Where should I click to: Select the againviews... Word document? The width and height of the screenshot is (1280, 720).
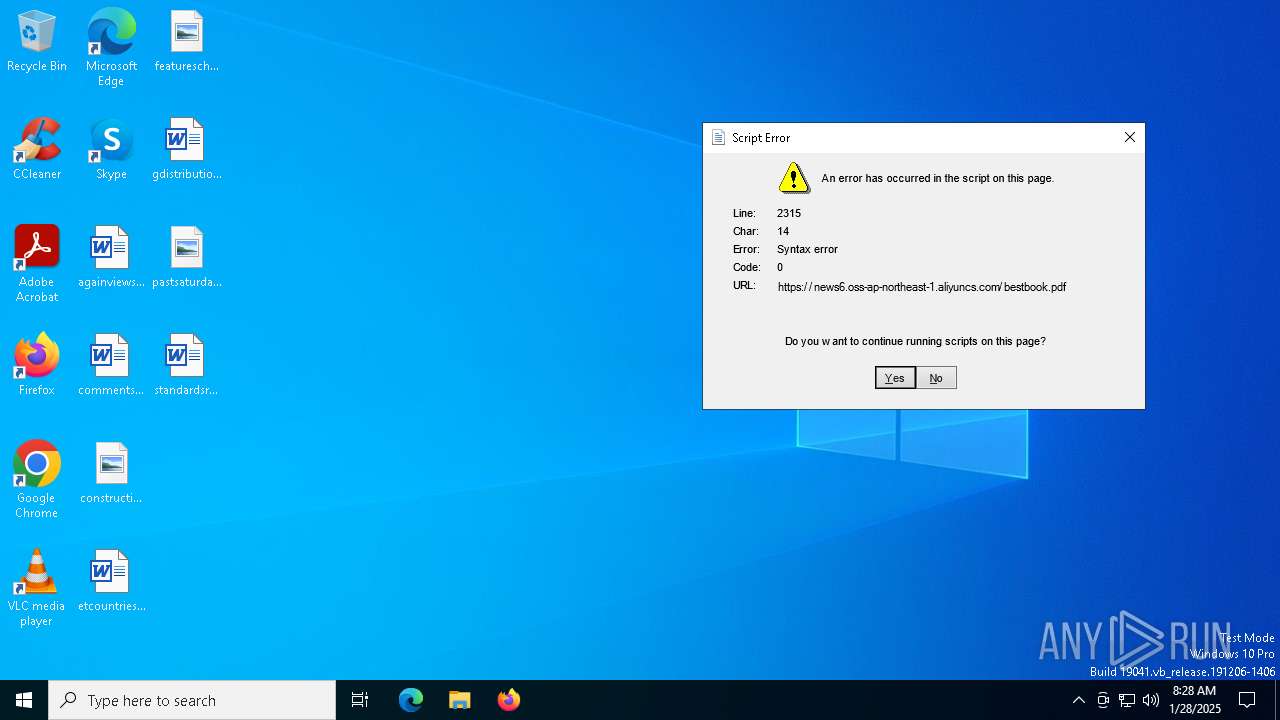coord(111,257)
